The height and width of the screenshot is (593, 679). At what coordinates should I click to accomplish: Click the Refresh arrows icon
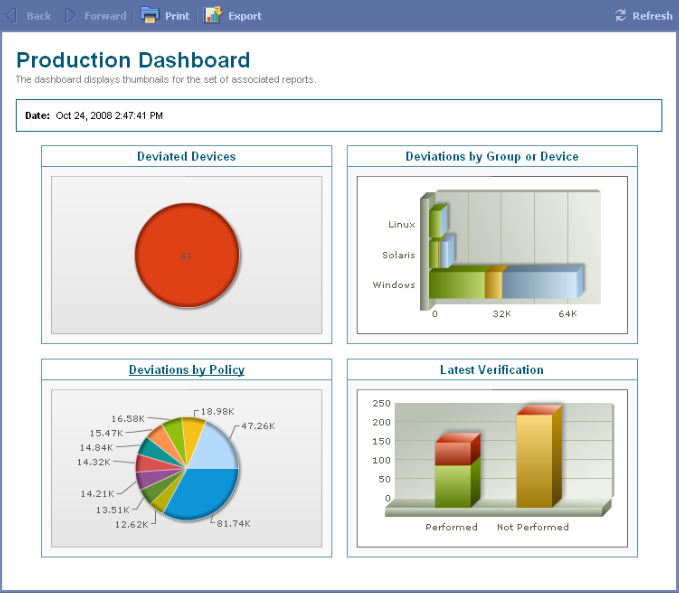621,15
